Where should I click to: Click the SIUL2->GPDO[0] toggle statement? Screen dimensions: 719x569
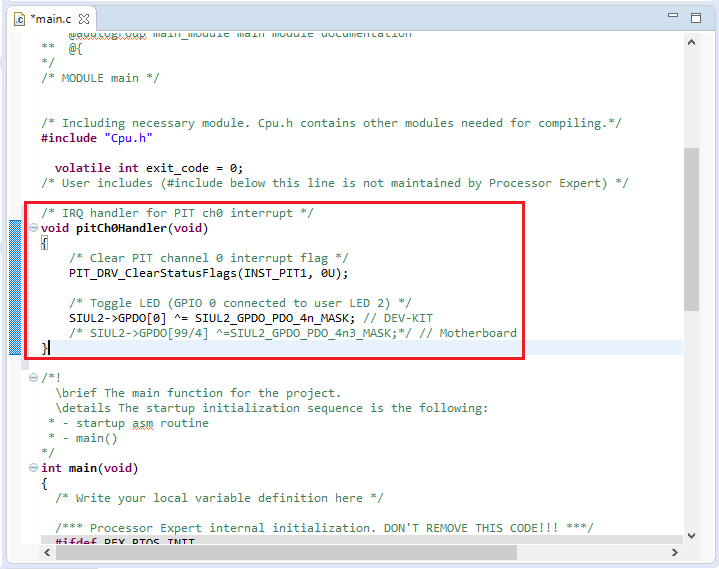[x=212, y=318]
